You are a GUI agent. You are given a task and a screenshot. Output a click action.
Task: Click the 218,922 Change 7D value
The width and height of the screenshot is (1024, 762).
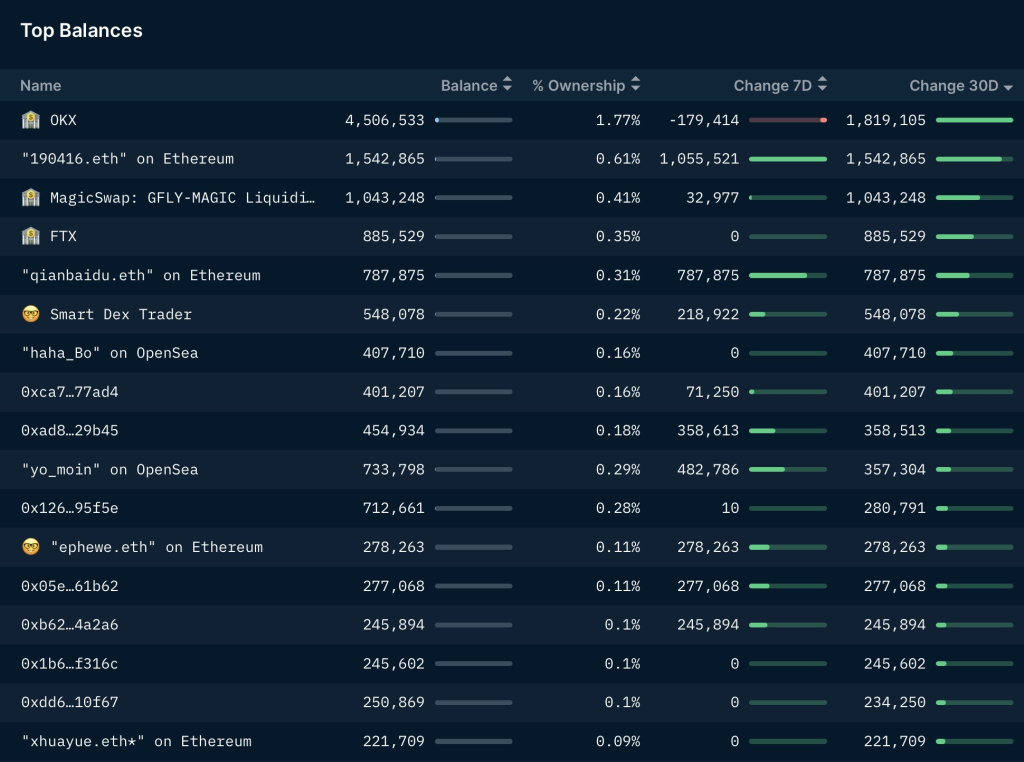pyautogui.click(x=709, y=314)
